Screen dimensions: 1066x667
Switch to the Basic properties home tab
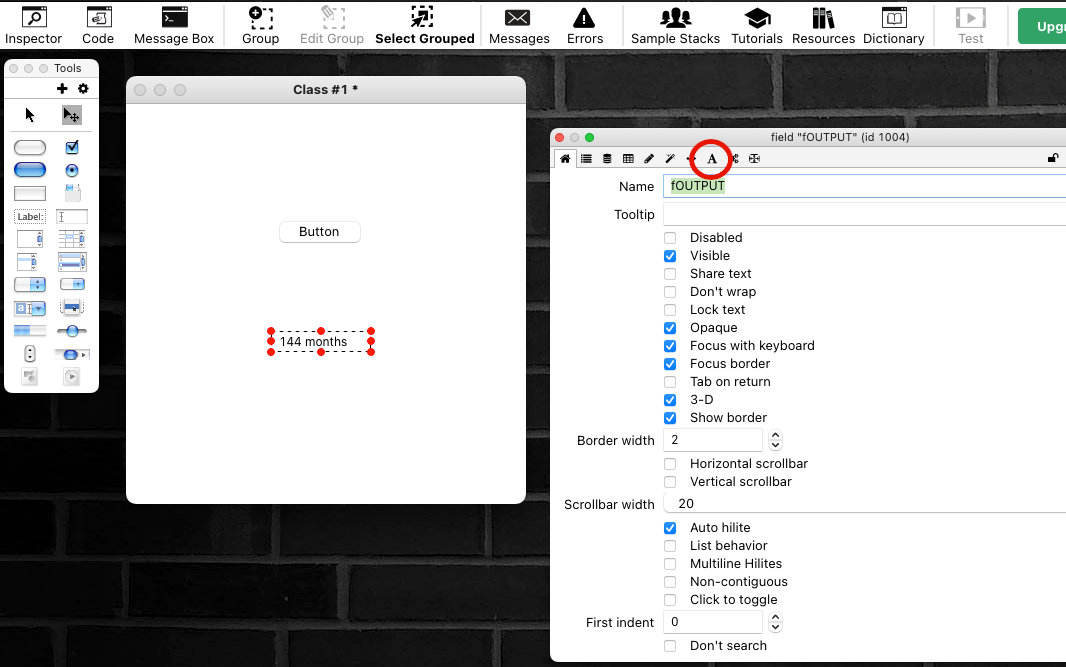pos(565,159)
